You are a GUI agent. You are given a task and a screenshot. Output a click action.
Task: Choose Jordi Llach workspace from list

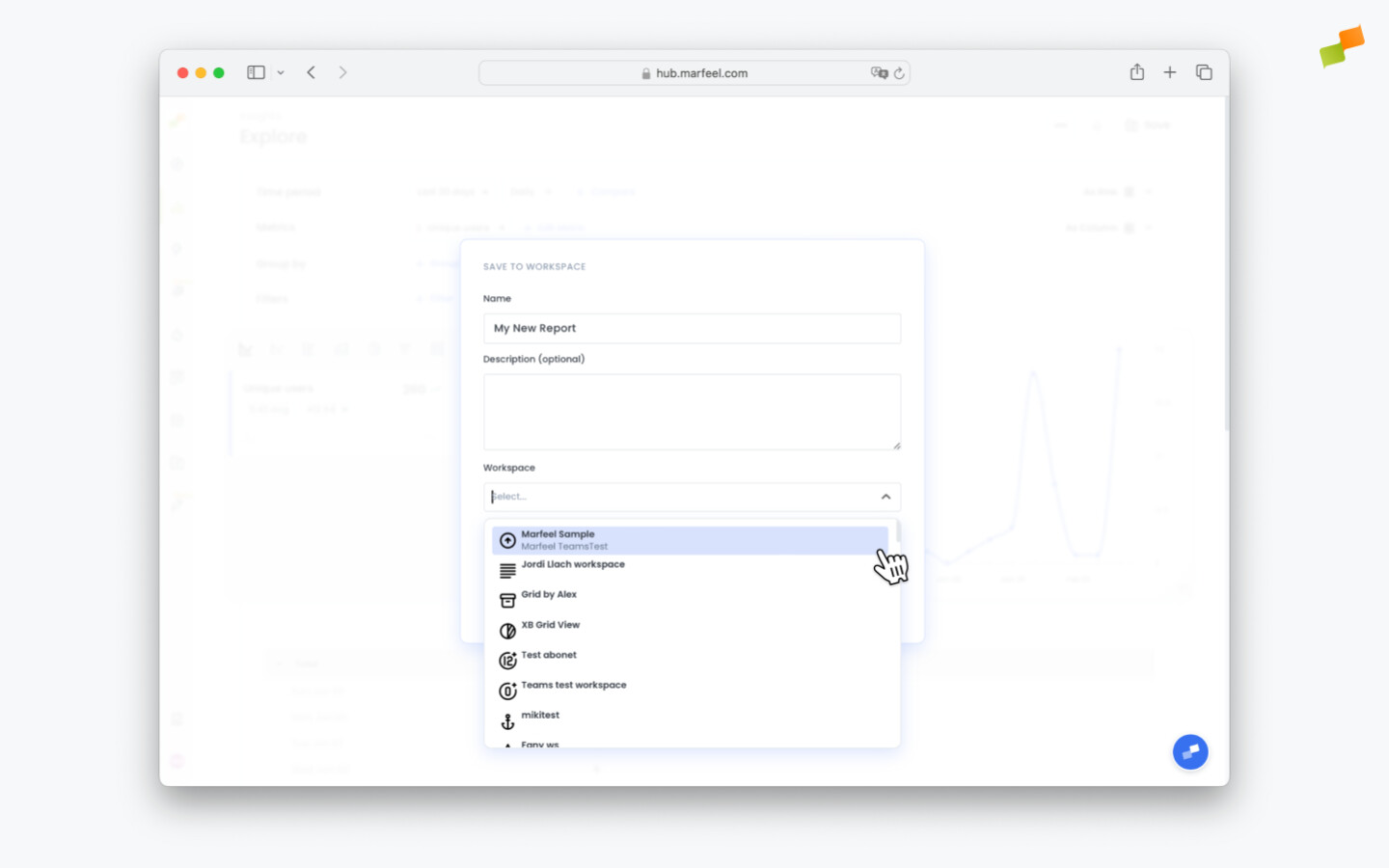pyautogui.click(x=573, y=565)
